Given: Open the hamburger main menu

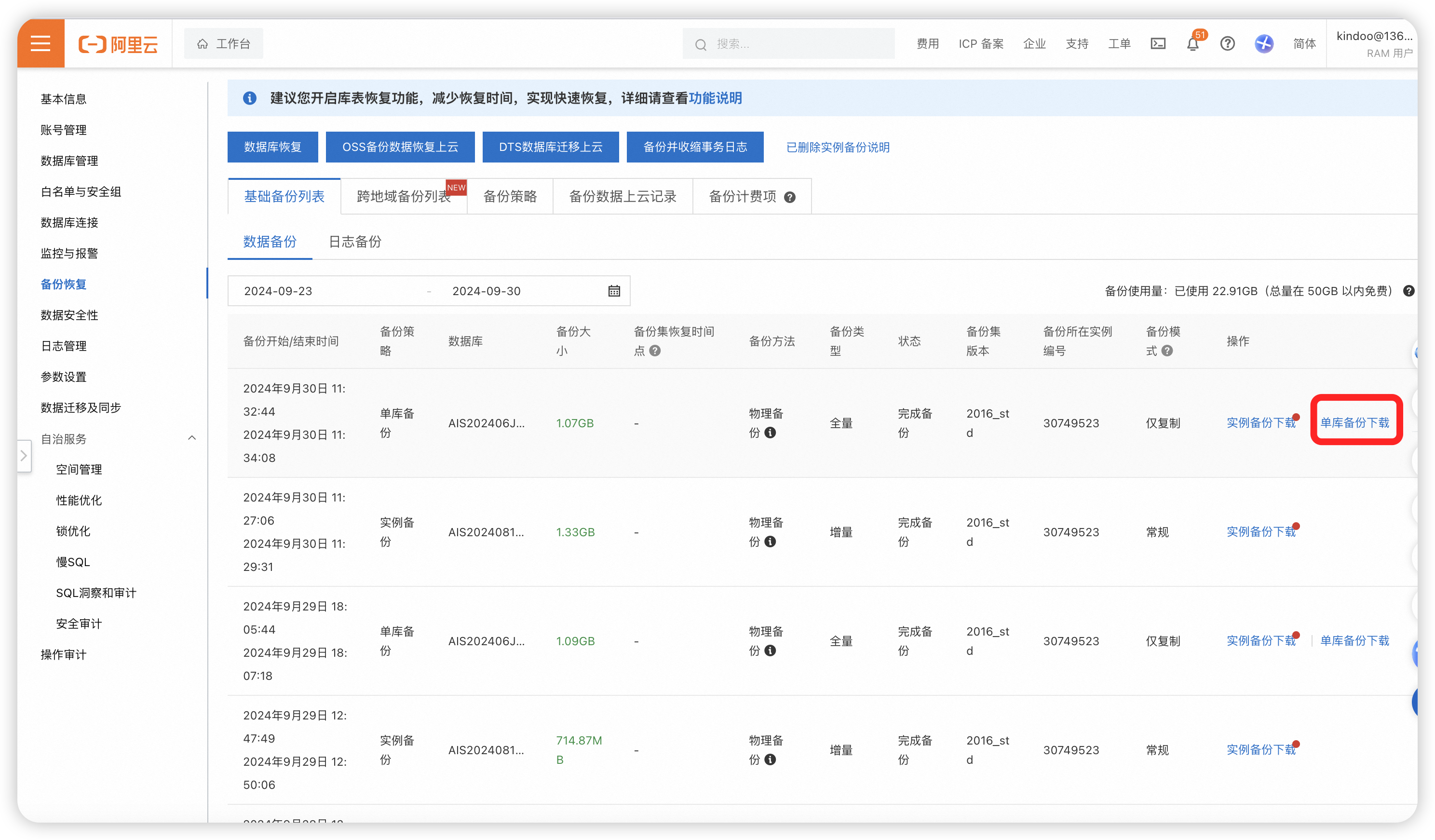Looking at the screenshot, I should click(x=41, y=43).
